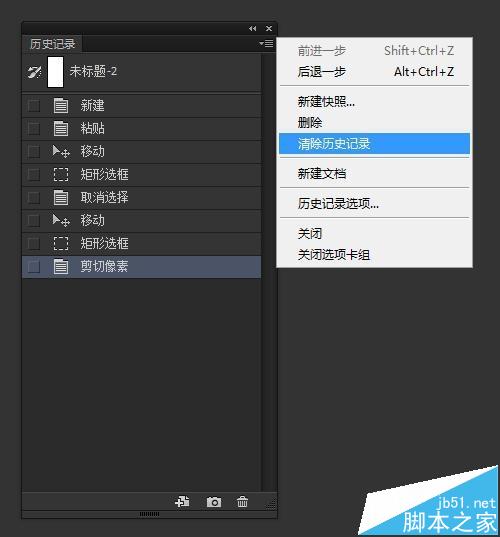This screenshot has height=537, width=500.
Task: Click the 未标题-2 snapshot name
Action: coord(93,72)
